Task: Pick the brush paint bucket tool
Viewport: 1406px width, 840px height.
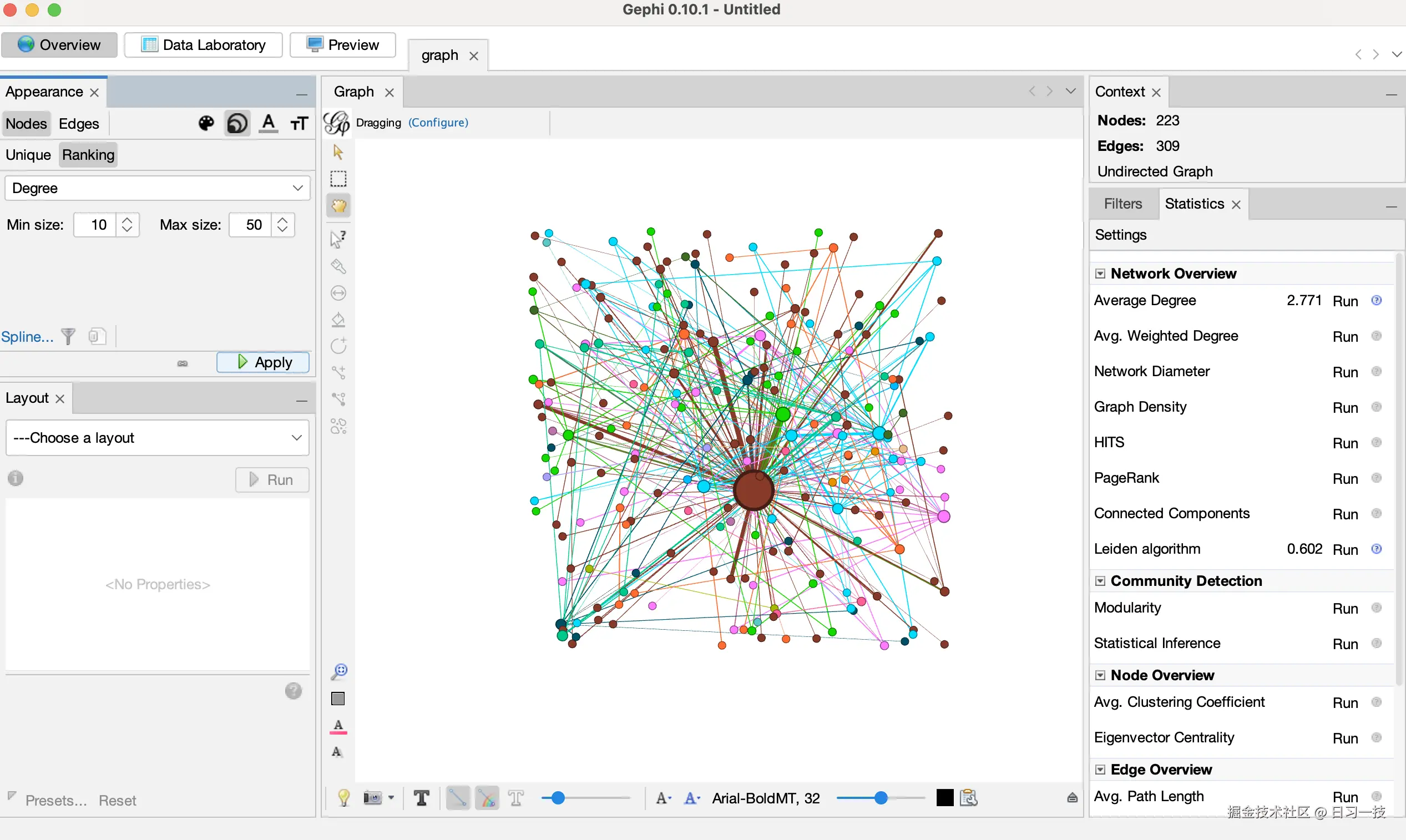Action: click(x=338, y=320)
